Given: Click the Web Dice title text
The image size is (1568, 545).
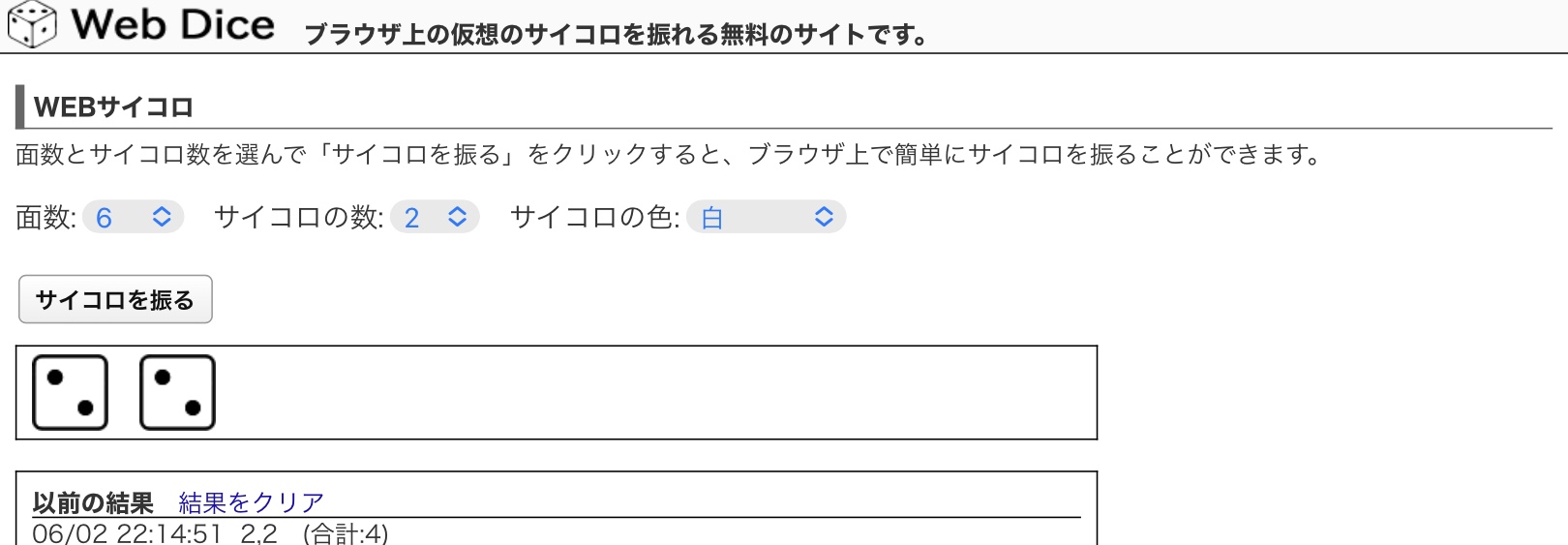Looking at the screenshot, I should click(173, 24).
